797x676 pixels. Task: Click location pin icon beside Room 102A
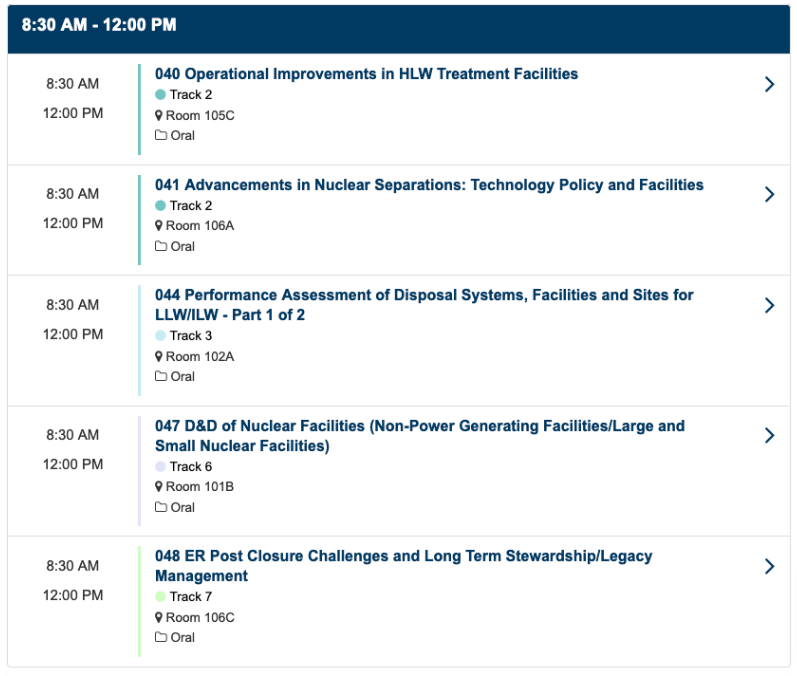159,357
